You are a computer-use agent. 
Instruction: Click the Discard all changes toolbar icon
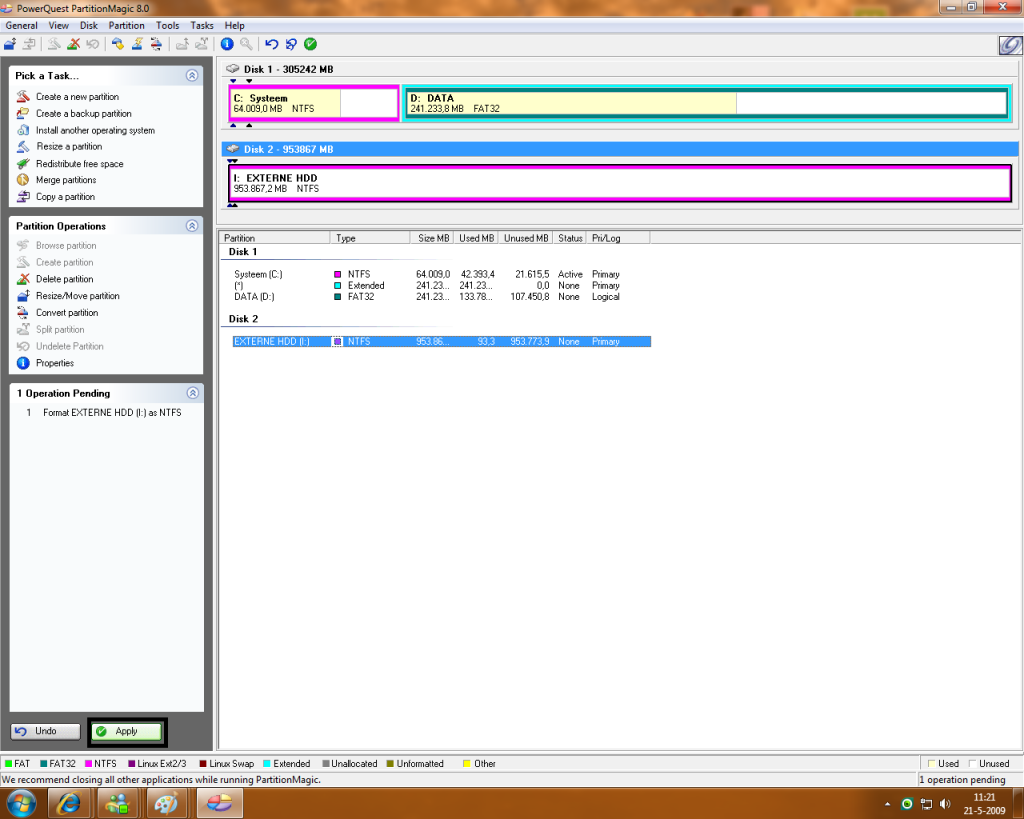click(291, 44)
